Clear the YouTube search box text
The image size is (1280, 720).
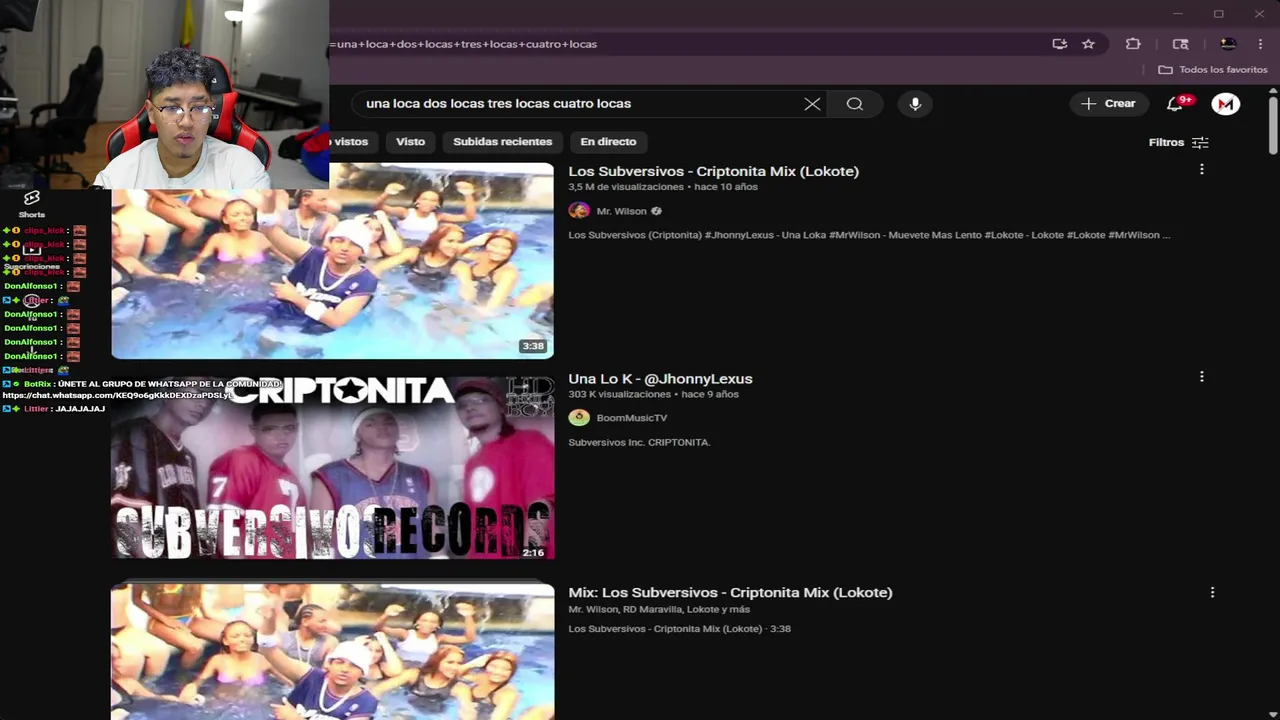812,104
